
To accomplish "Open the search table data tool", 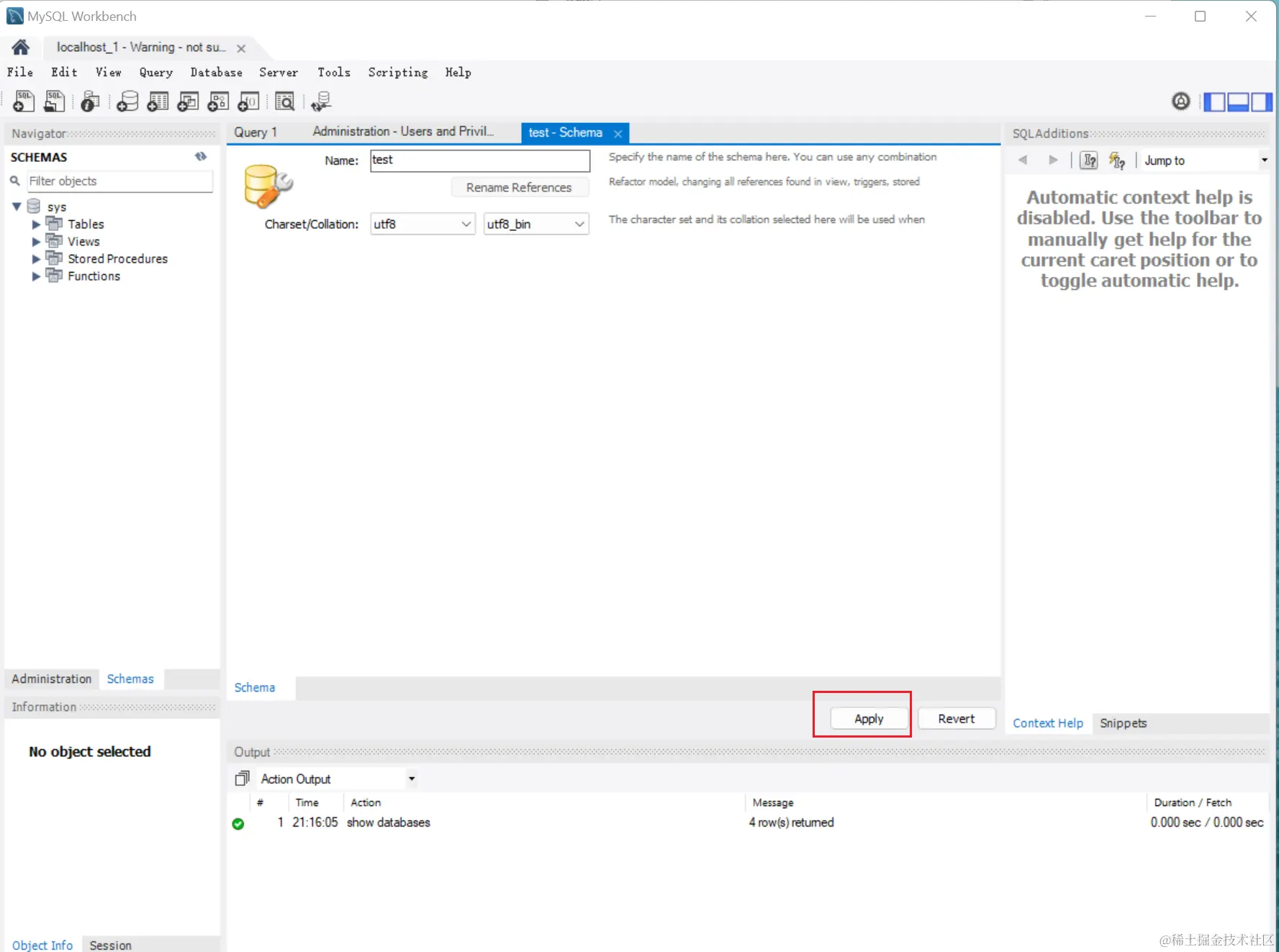I will [x=285, y=101].
